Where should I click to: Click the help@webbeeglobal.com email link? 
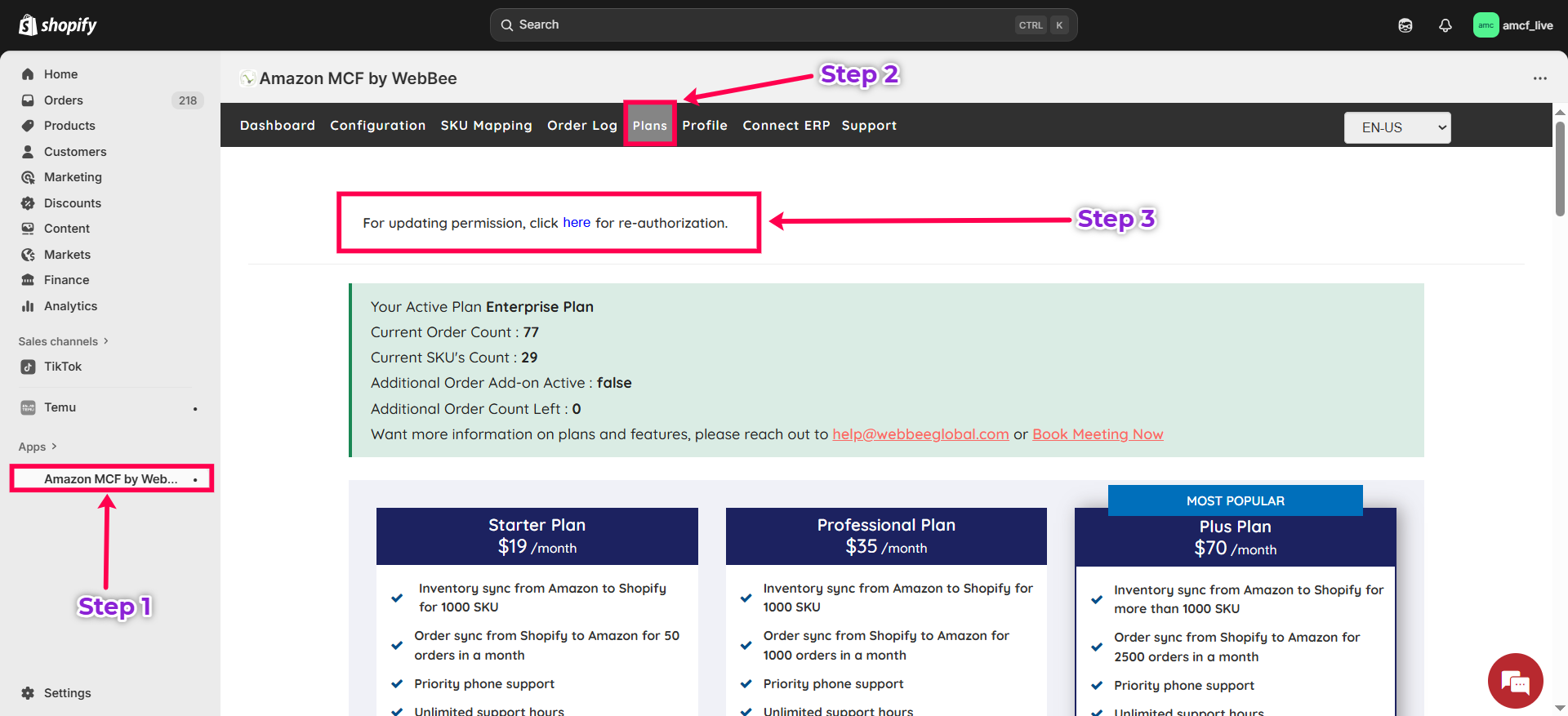tap(920, 434)
